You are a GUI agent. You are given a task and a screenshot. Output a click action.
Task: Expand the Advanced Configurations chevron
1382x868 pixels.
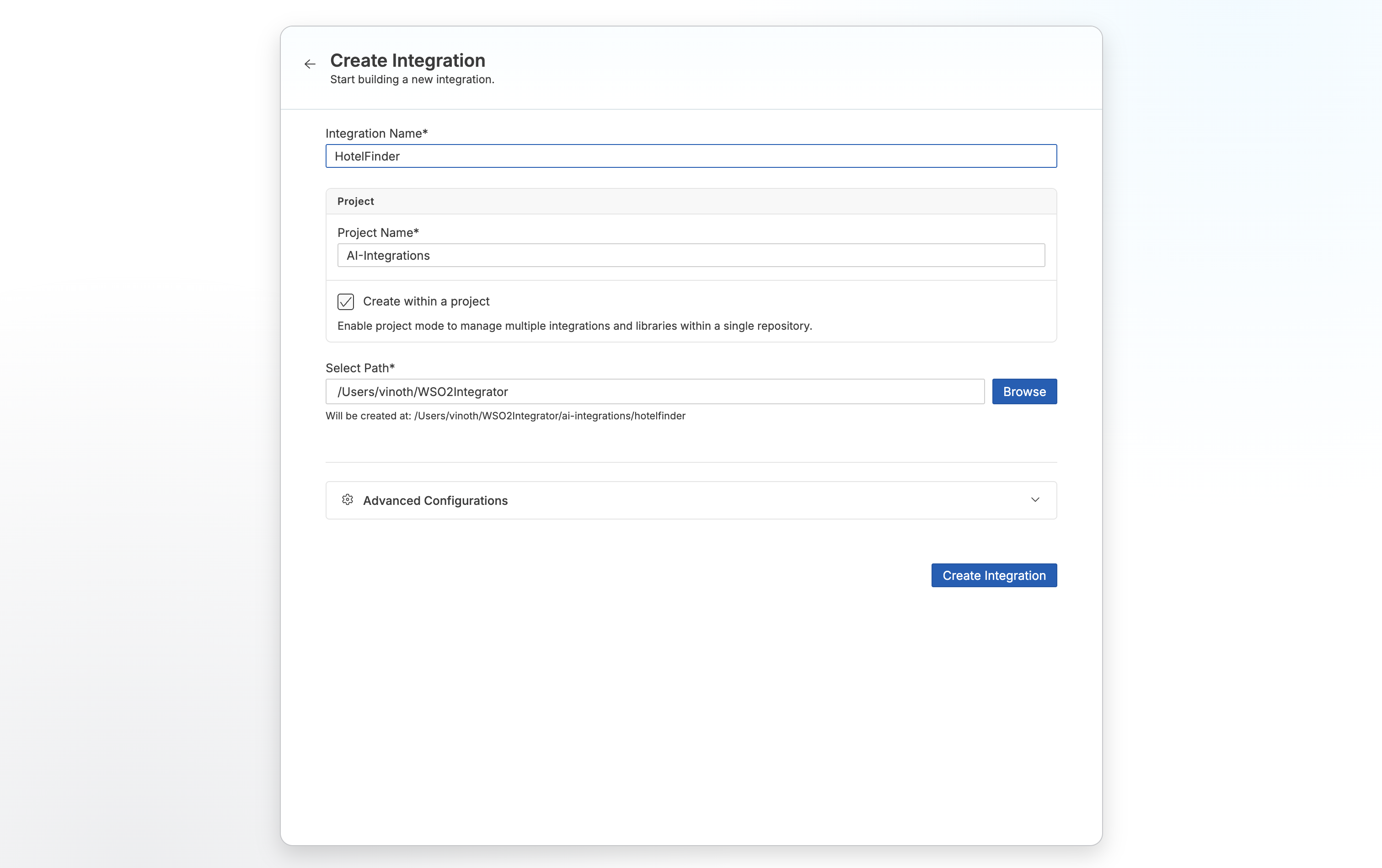[1035, 500]
